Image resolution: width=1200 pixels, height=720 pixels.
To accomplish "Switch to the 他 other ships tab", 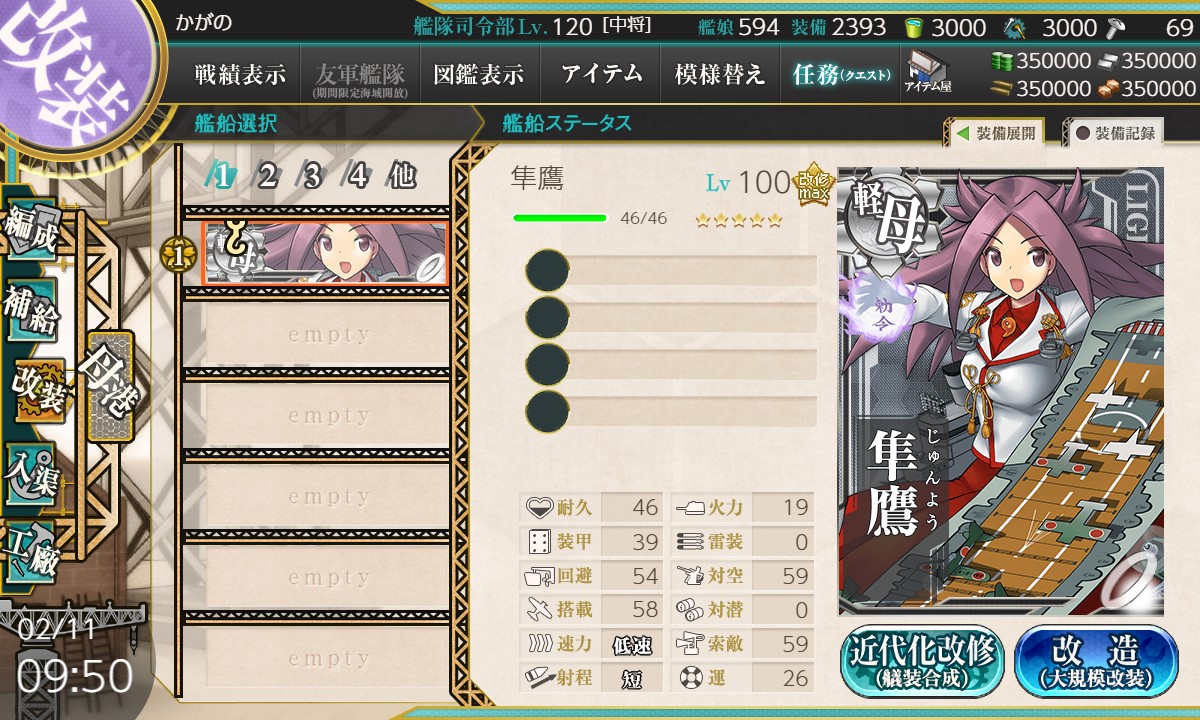I will click(403, 176).
